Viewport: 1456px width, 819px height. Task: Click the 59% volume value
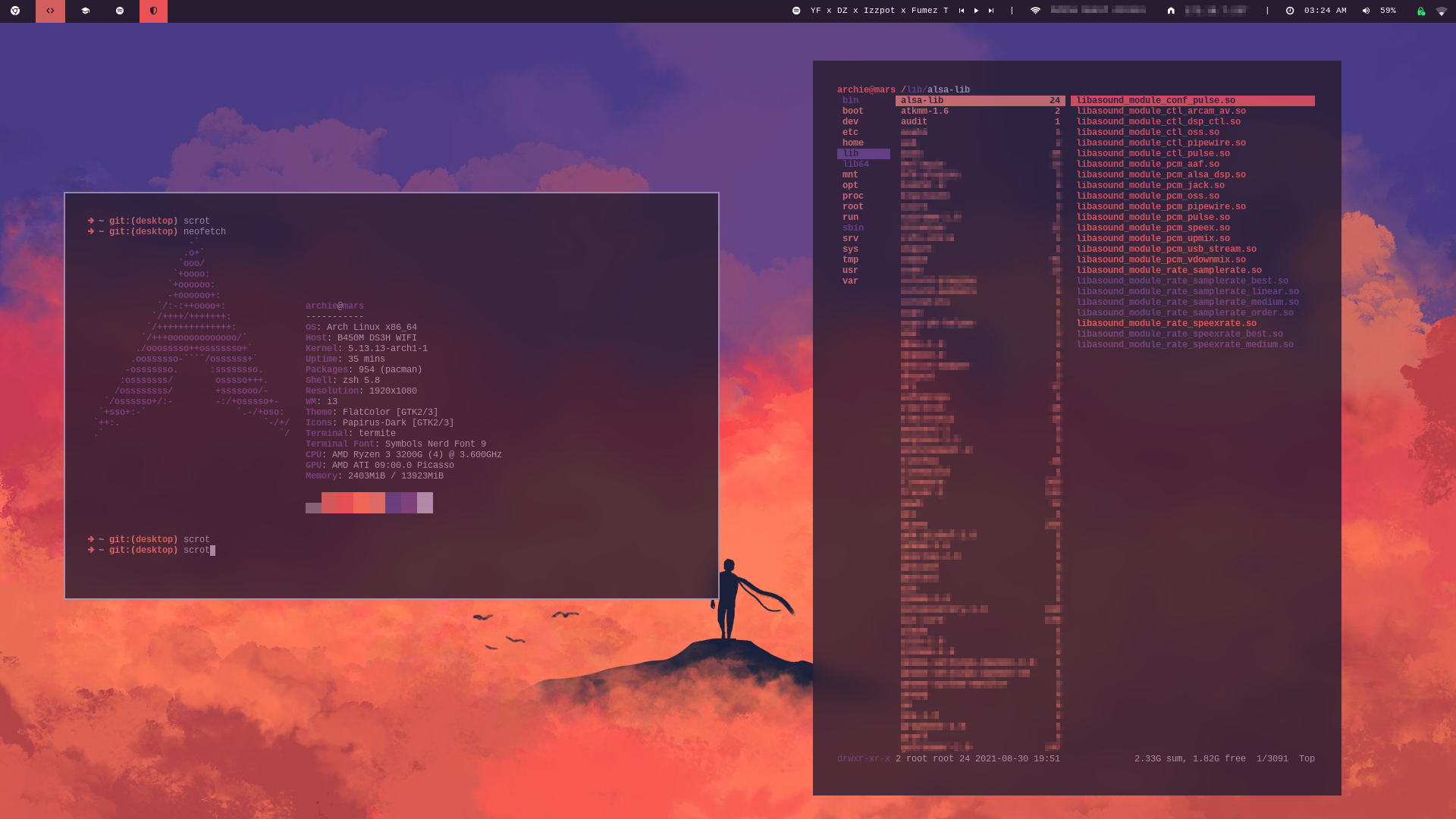click(x=1388, y=11)
